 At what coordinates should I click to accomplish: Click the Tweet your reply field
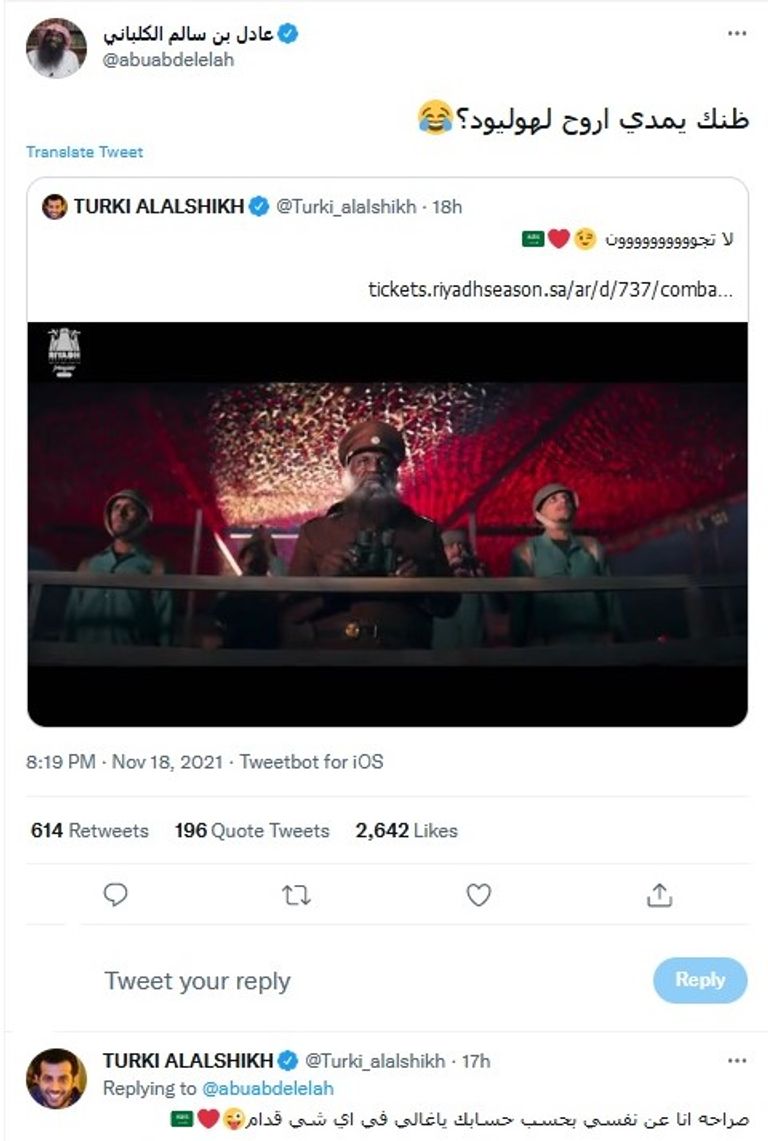click(200, 980)
